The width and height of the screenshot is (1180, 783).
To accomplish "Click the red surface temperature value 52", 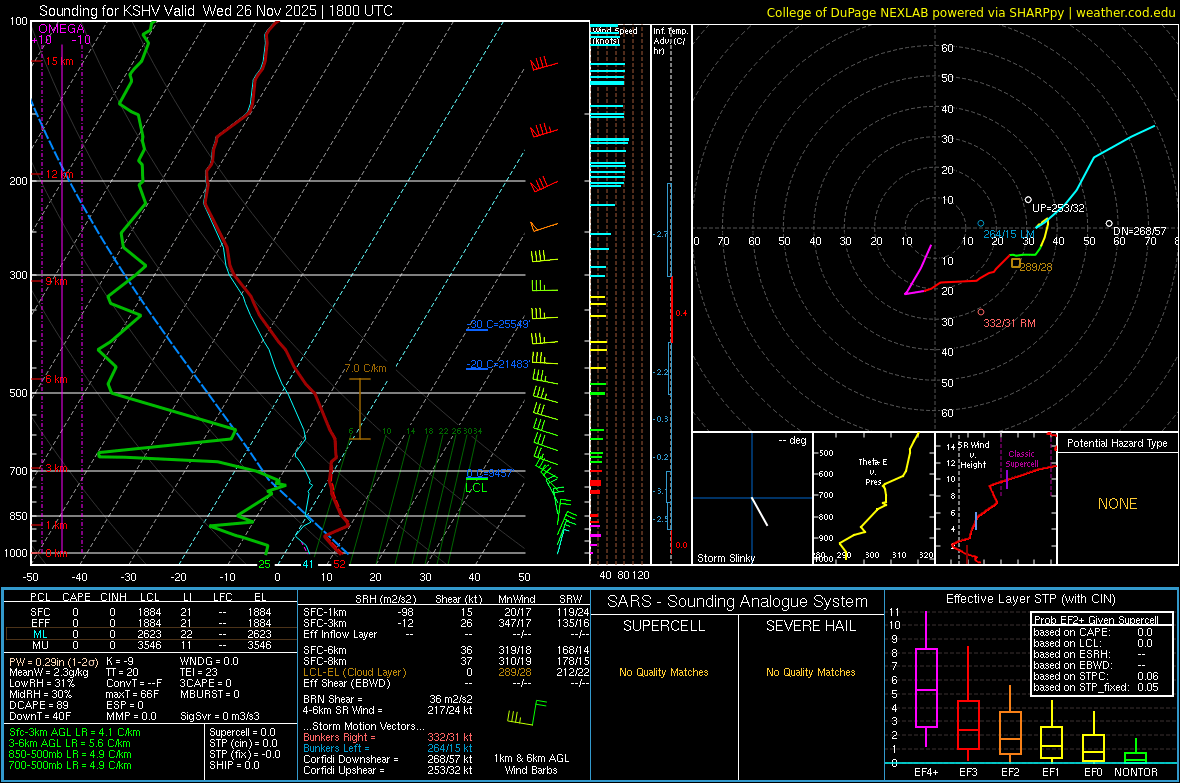I will (x=339, y=564).
